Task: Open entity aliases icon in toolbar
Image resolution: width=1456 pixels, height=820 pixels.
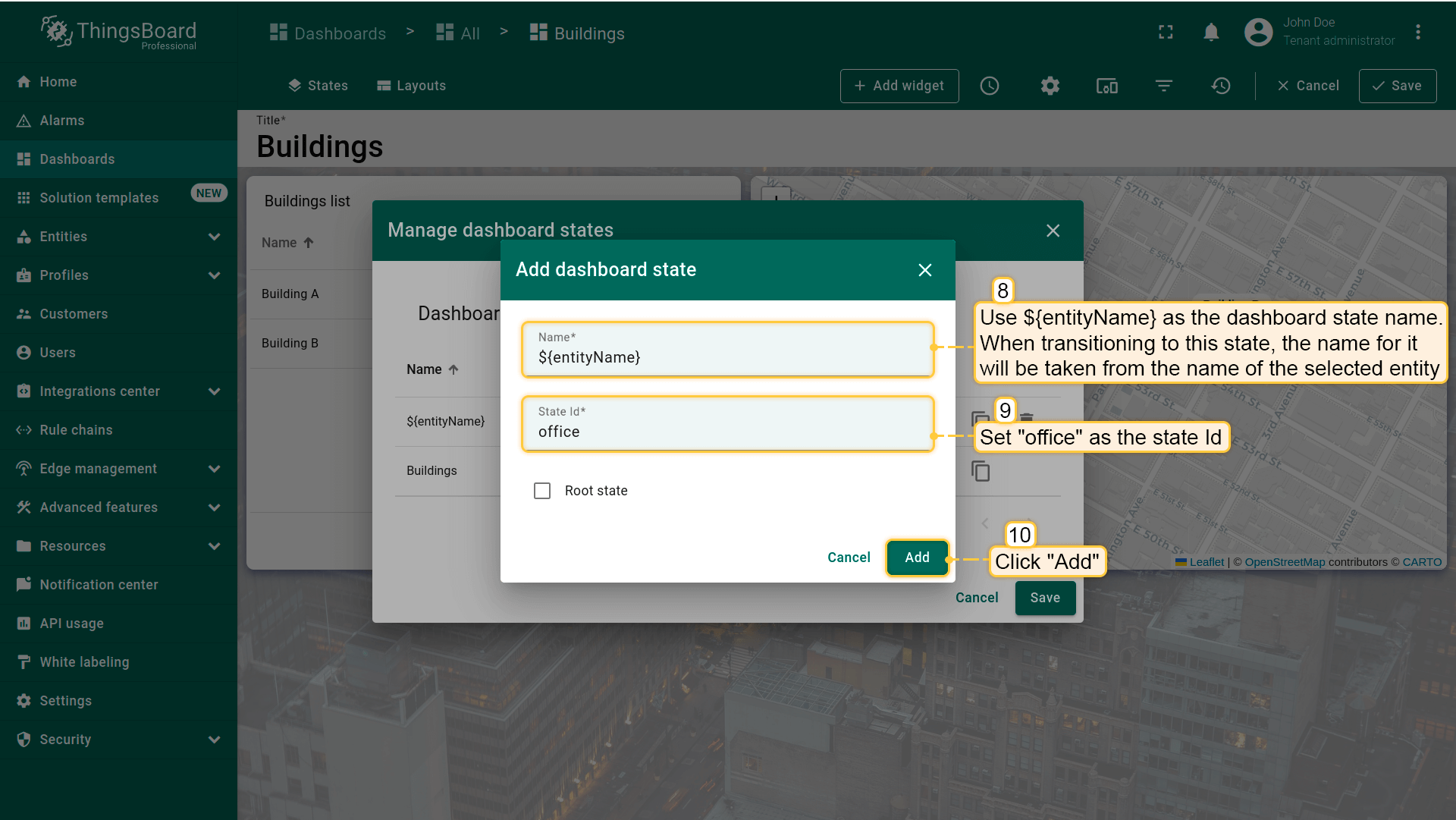Action: 1106,86
